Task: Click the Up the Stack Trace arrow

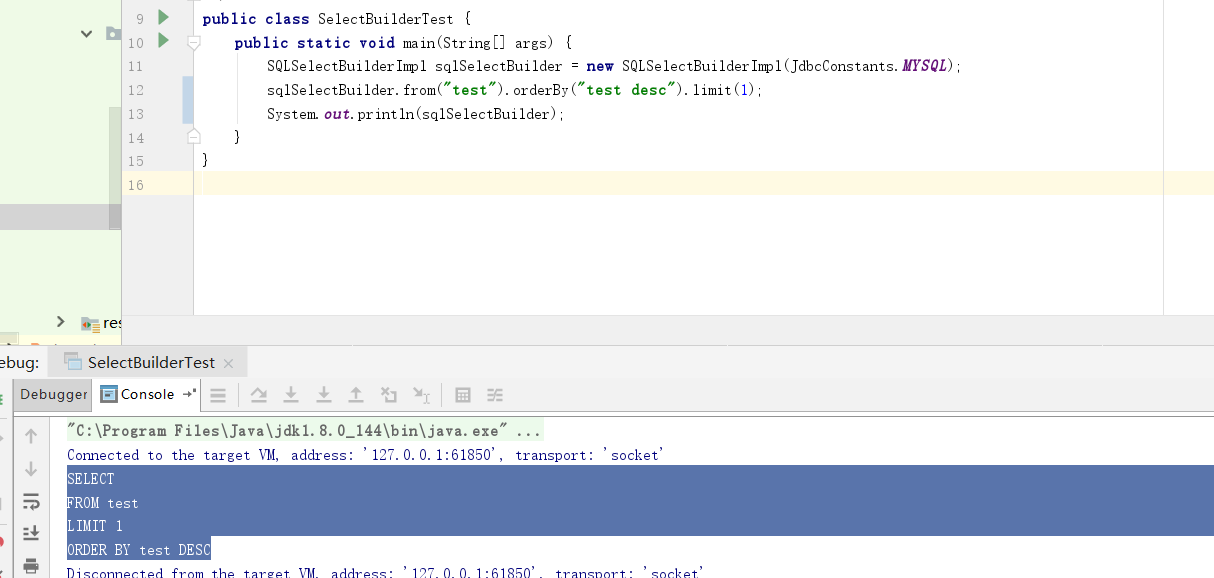Action: [31, 436]
